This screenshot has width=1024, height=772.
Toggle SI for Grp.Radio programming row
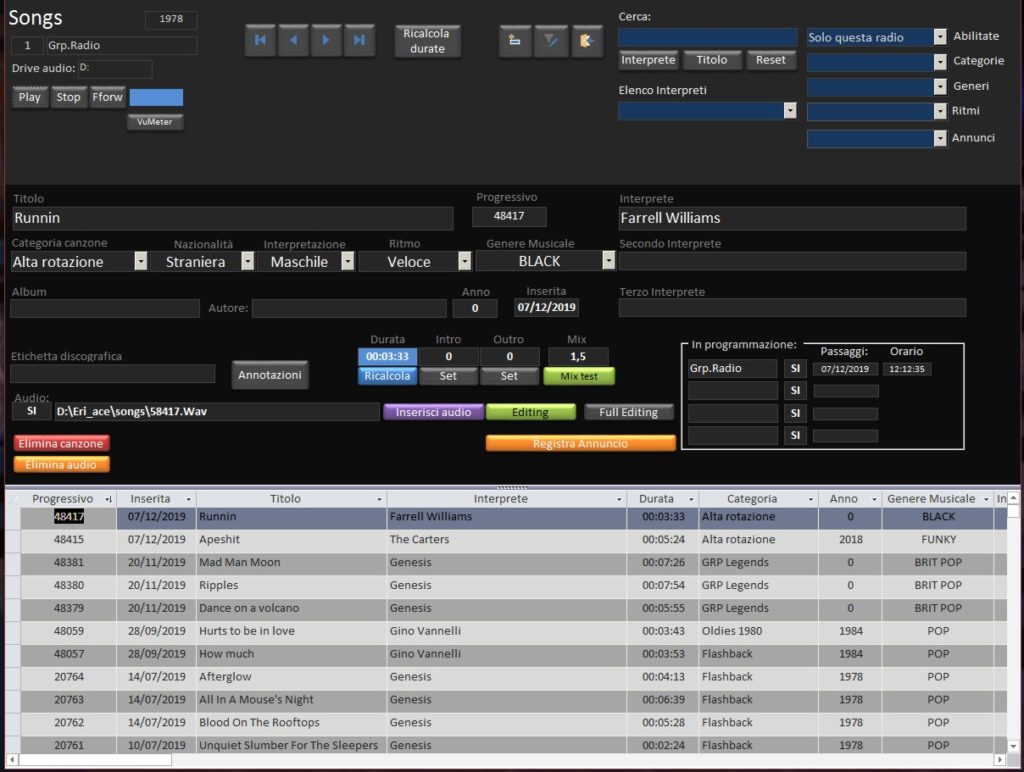point(795,368)
